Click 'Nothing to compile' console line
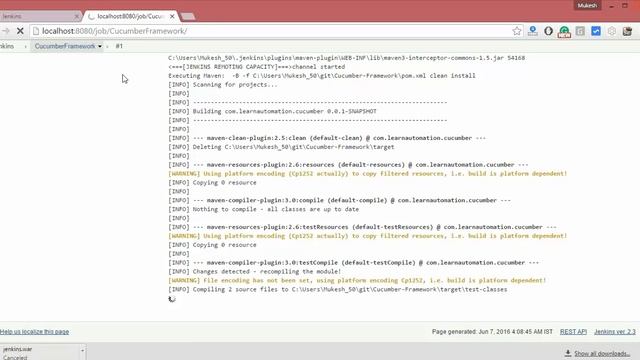Viewport: 640px width, 360px height. [x=264, y=209]
